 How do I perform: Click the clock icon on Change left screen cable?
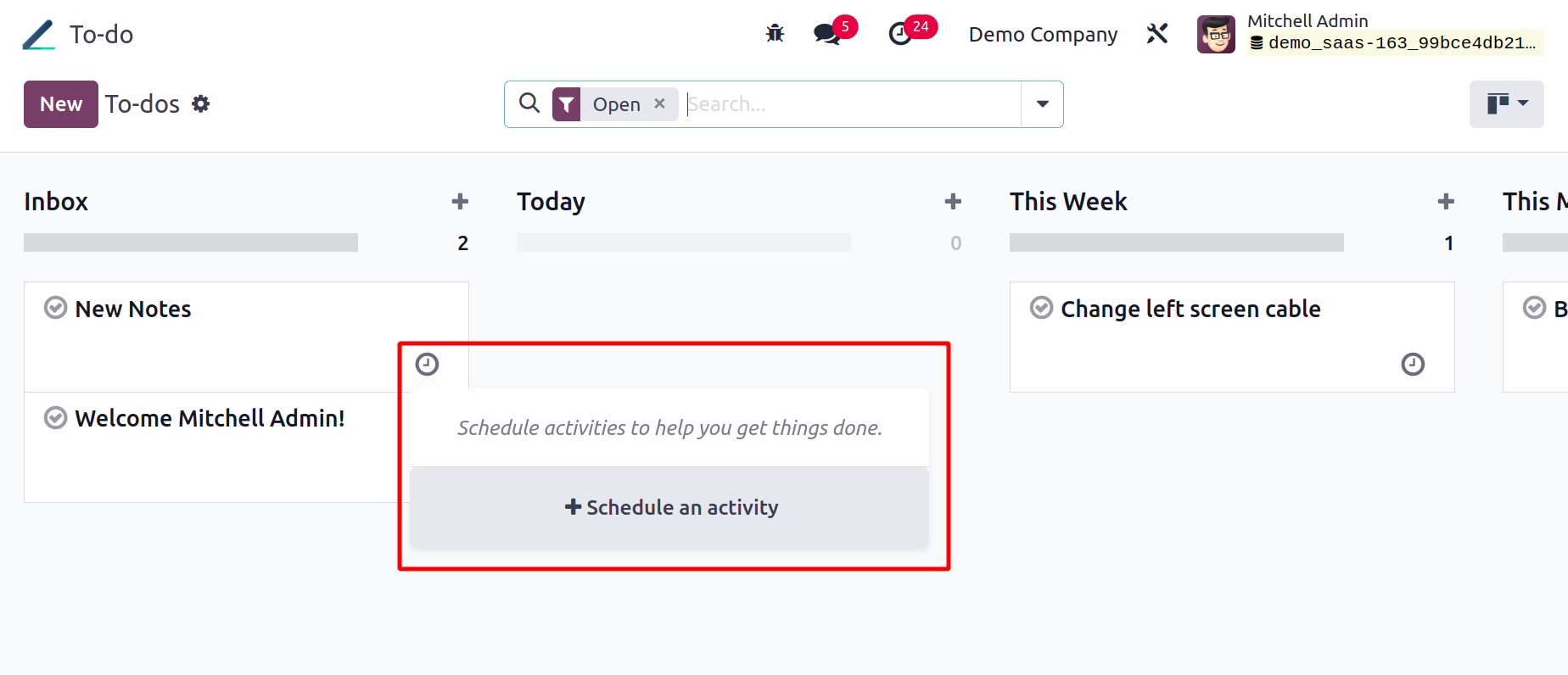(1413, 364)
